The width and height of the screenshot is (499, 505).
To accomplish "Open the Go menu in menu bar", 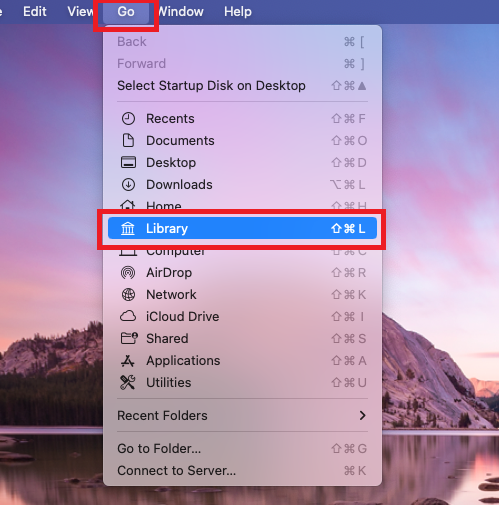I will click(126, 12).
